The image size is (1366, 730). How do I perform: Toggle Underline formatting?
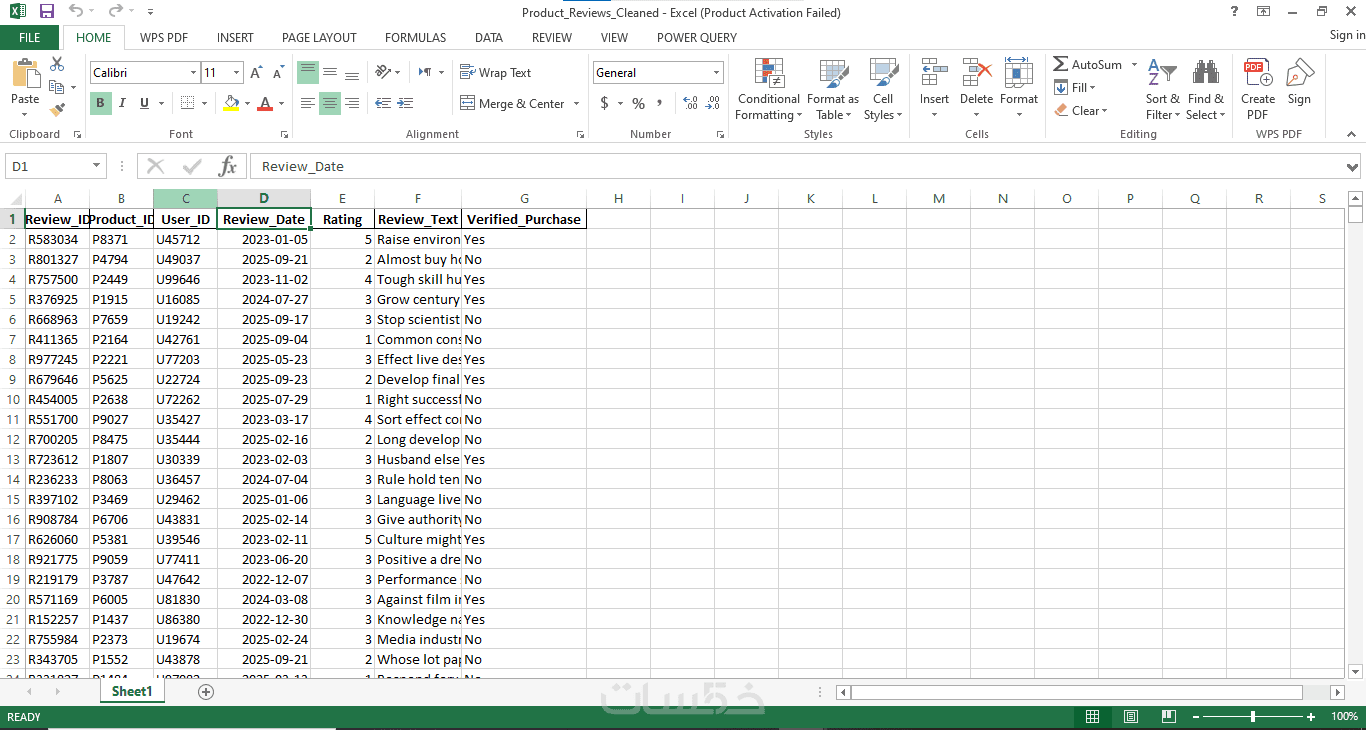click(x=144, y=103)
